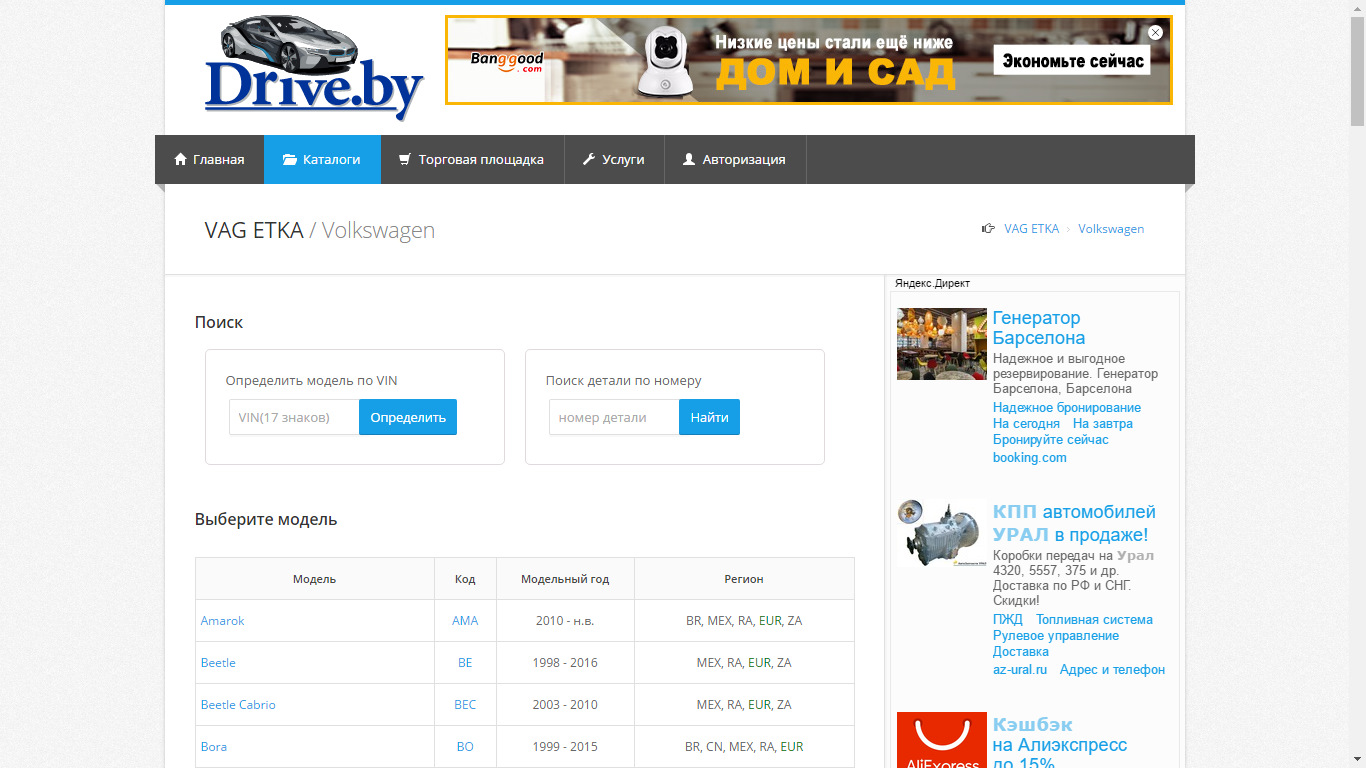Viewport: 1366px width, 768px height.
Task: Focus the VIN (17 знаков) input field
Action: tap(294, 417)
